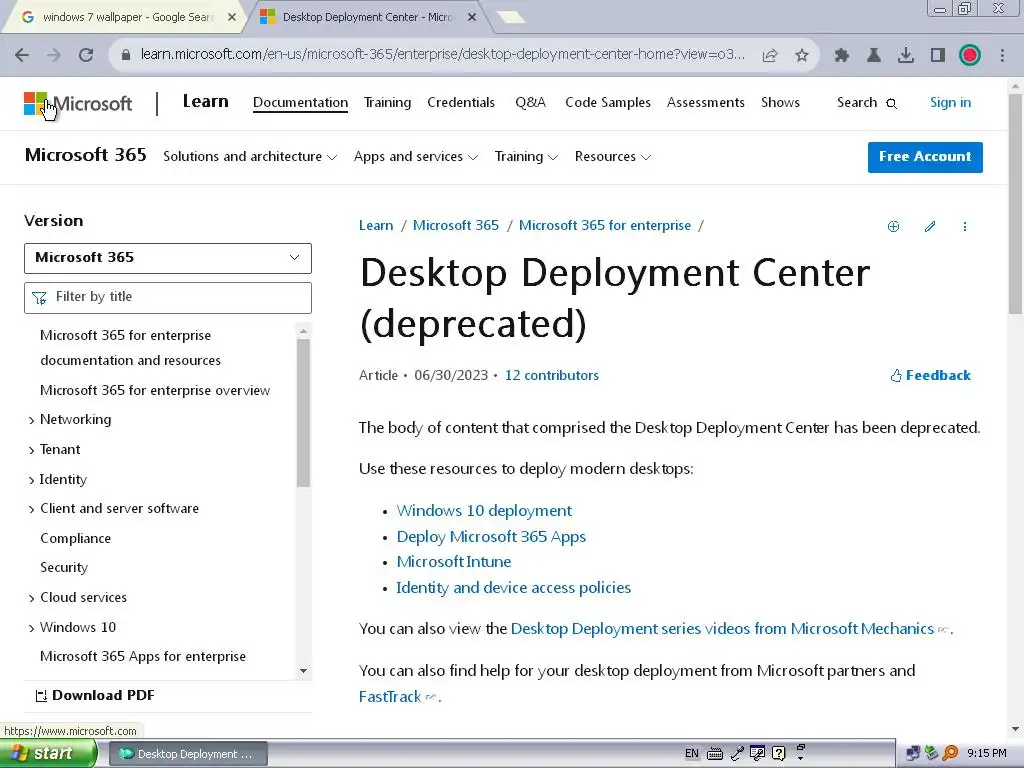Open the Version Microsoft 365 combo box
This screenshot has height=768, width=1024.
168,258
